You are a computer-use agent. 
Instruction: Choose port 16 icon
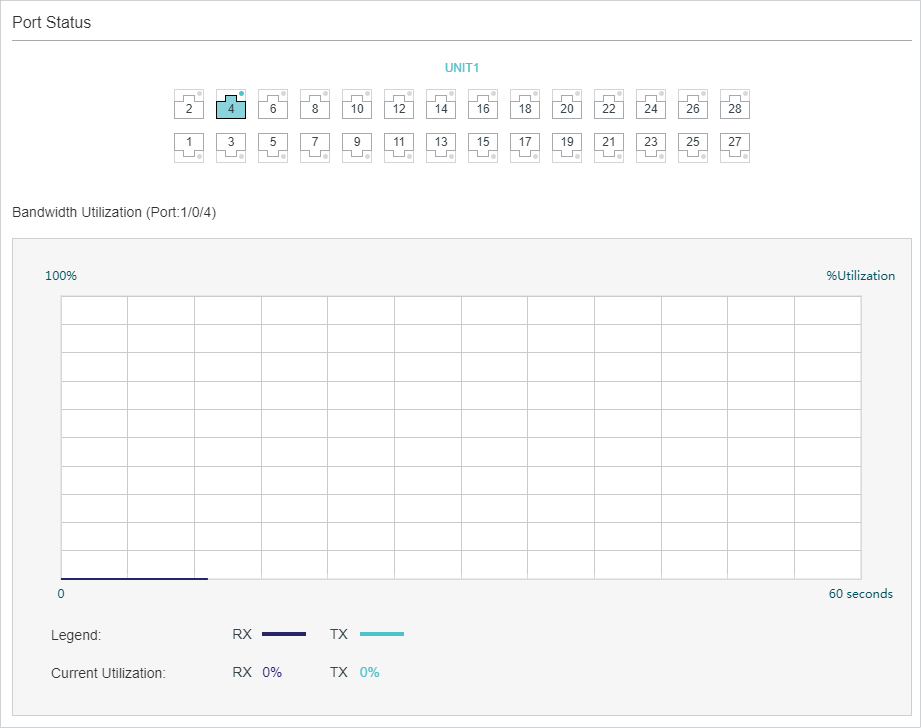(483, 105)
